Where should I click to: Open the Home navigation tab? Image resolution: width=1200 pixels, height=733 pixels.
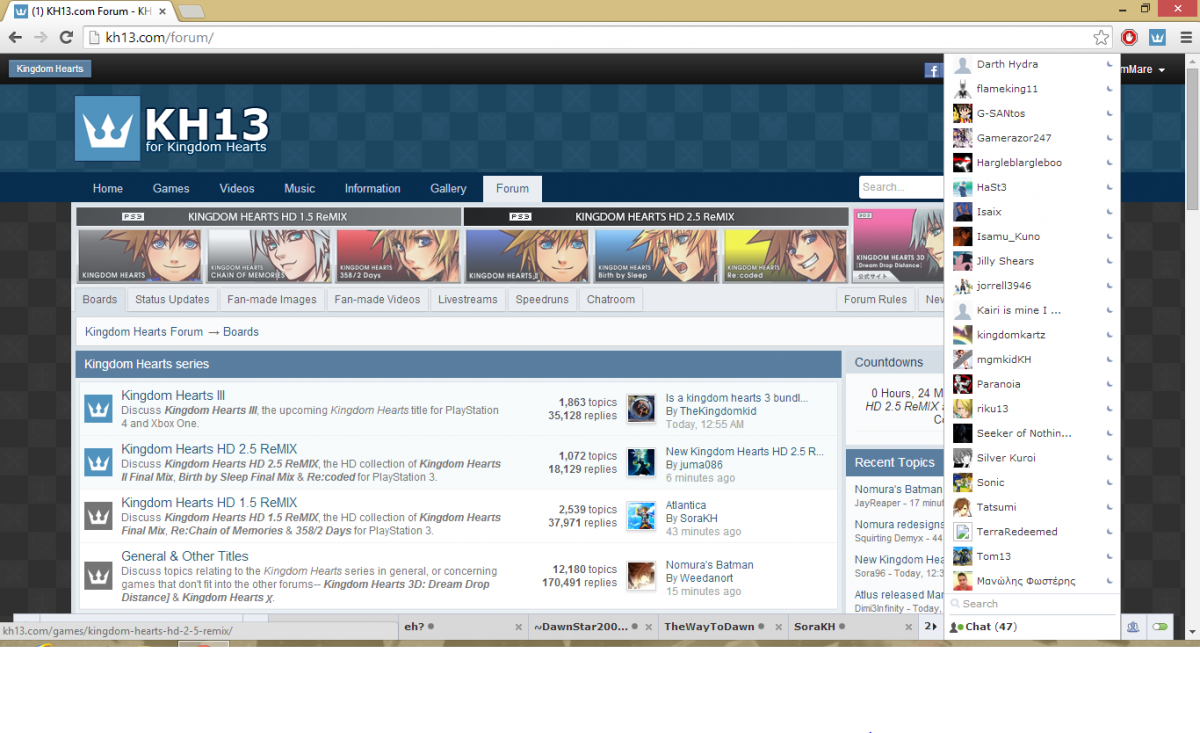click(108, 188)
